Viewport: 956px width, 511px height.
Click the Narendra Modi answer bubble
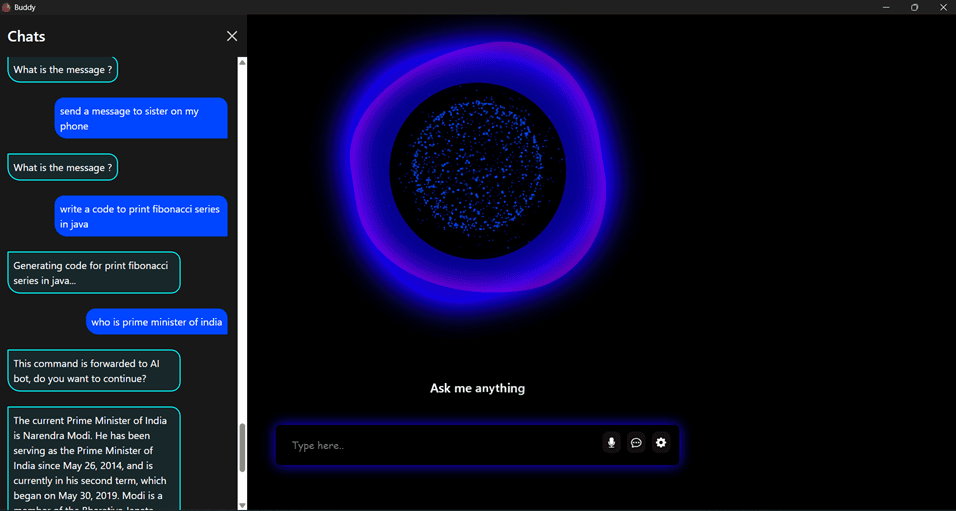(x=94, y=459)
